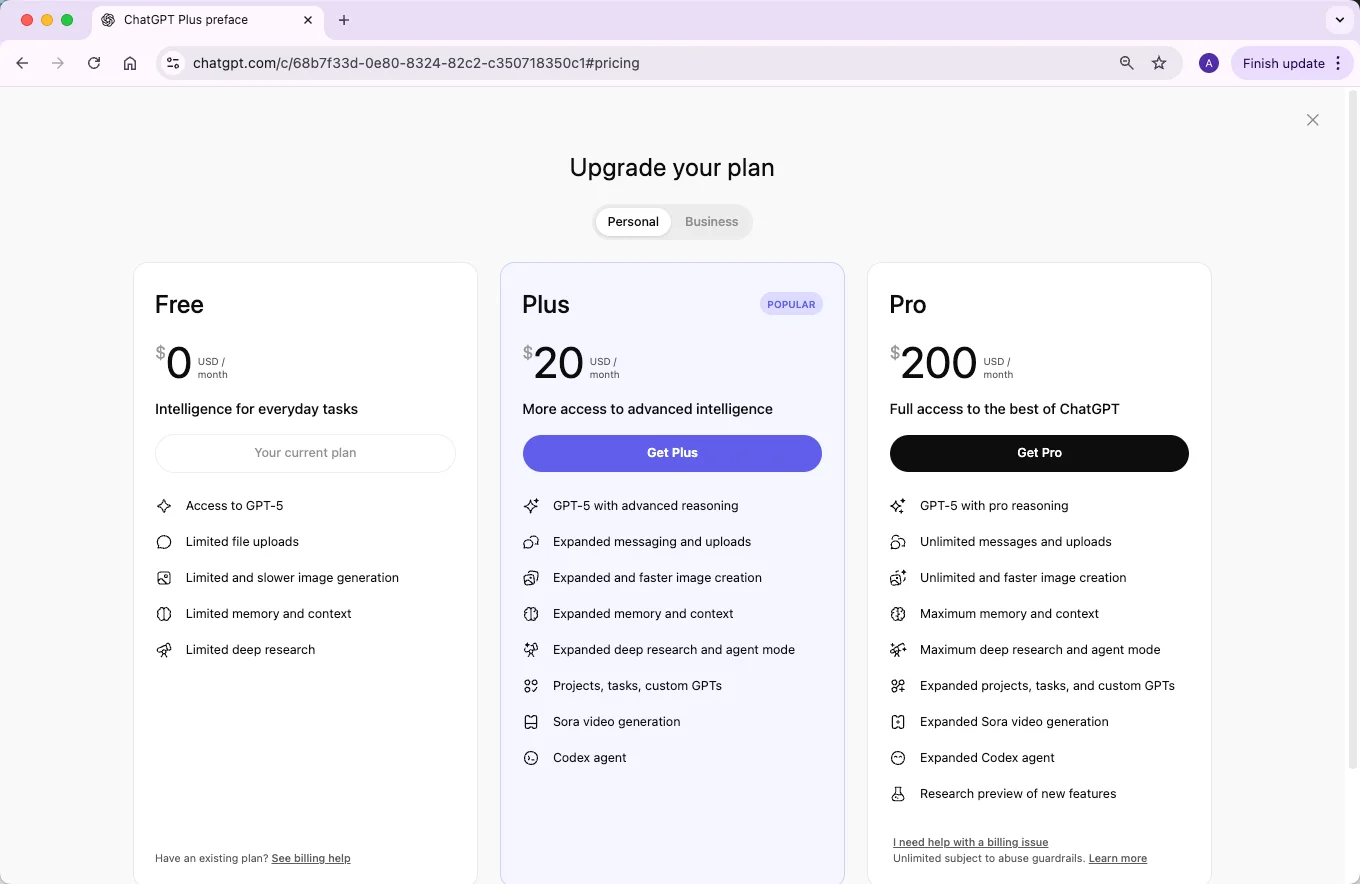Screen dimensions: 1360x884
Task: Select the Personal plan toggle
Action: pos(633,222)
